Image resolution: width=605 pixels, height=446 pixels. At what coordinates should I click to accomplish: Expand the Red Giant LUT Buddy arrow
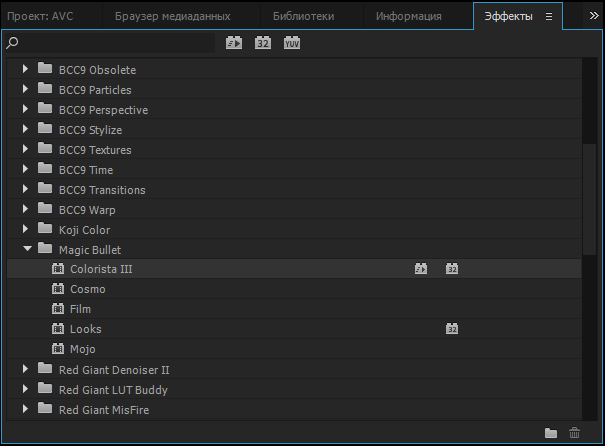click(25, 389)
